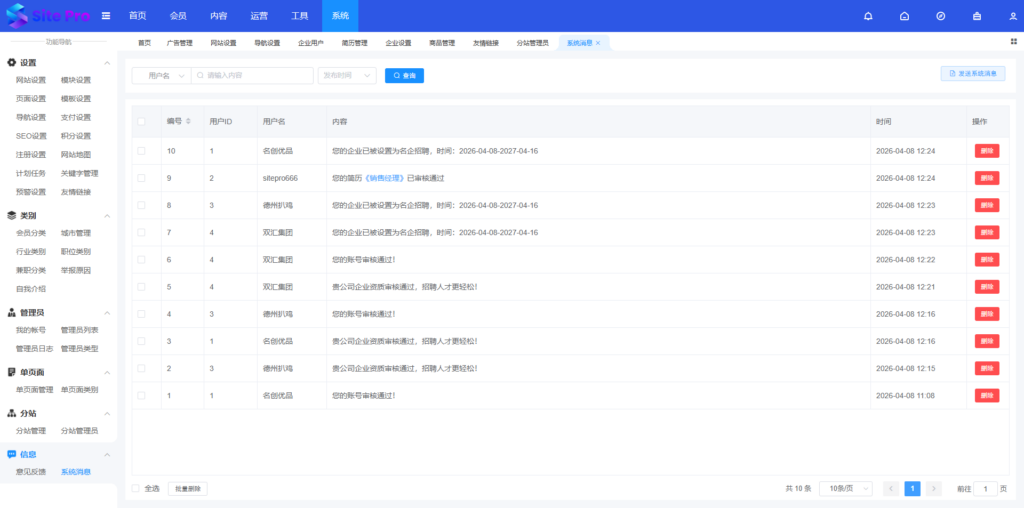Collapse the 信息 section chevron
Screen dimensions: 1024x508
click(x=107, y=454)
